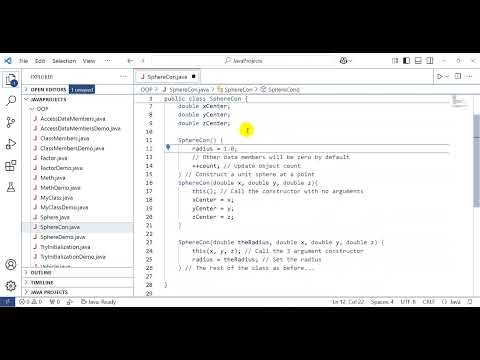Open AccessDataMembersDemo.java file

point(80,128)
